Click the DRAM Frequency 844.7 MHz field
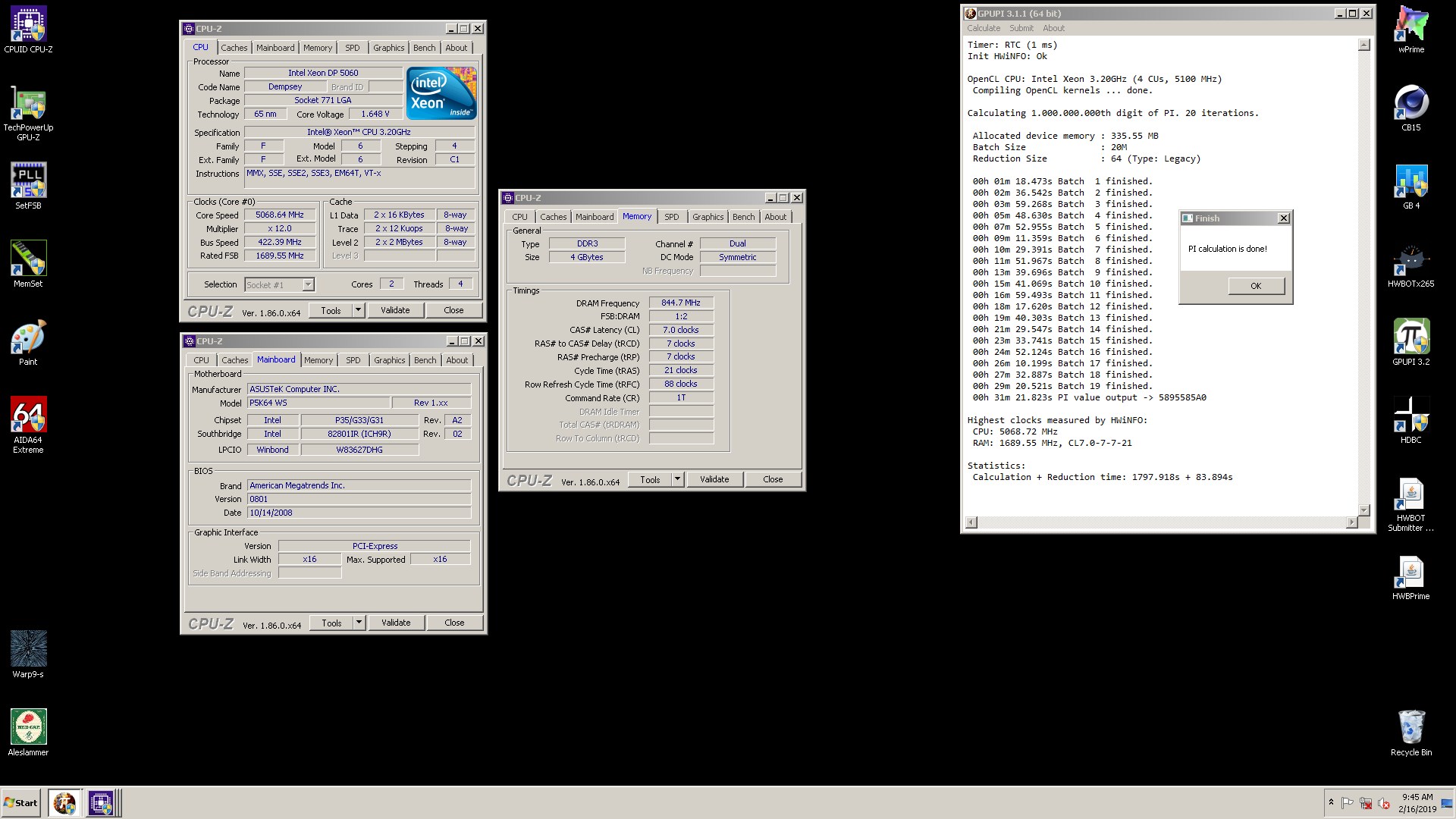The image size is (1456, 819). click(681, 303)
